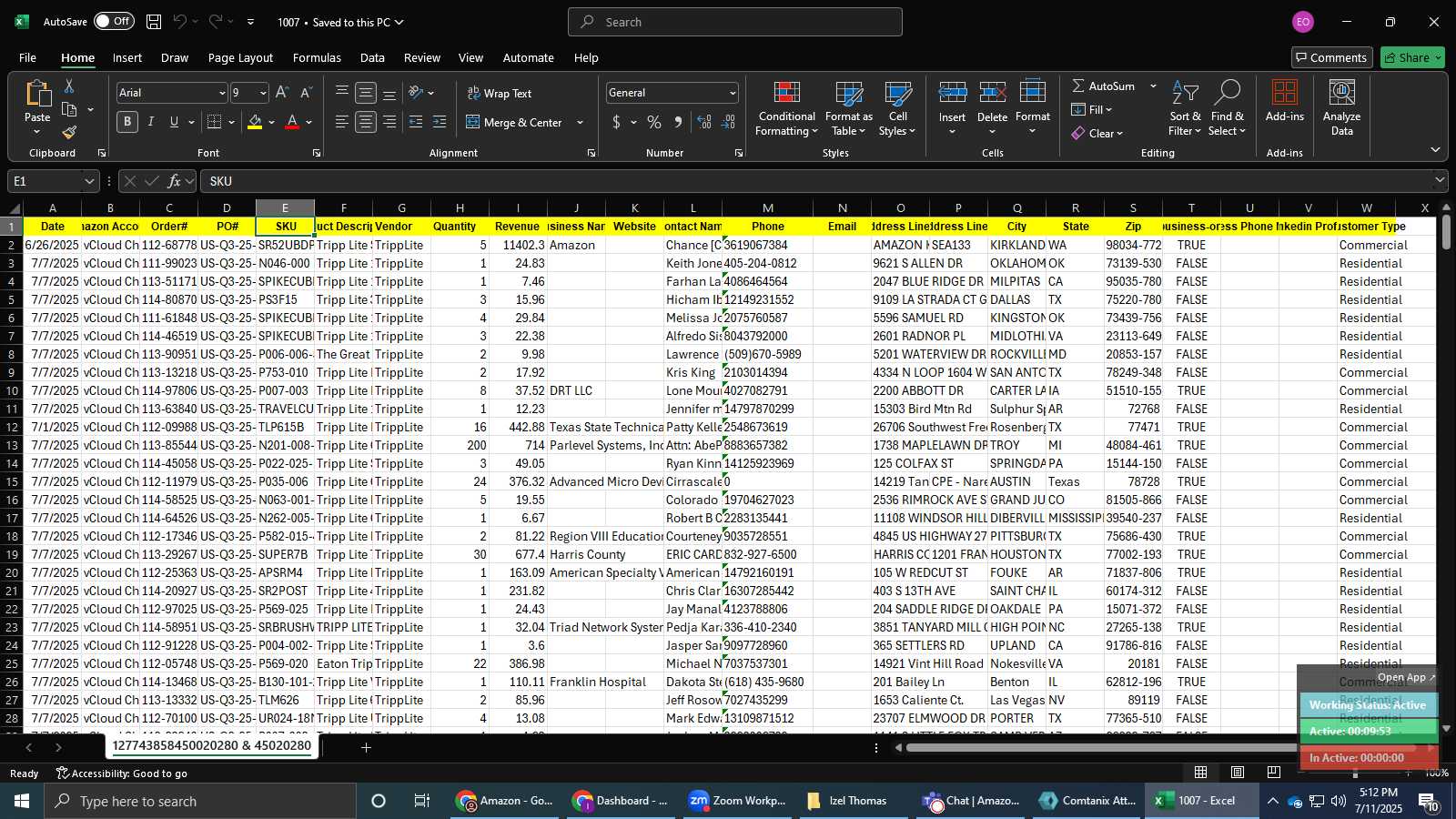
Task: Open Task View on the taskbar
Action: 422,801
